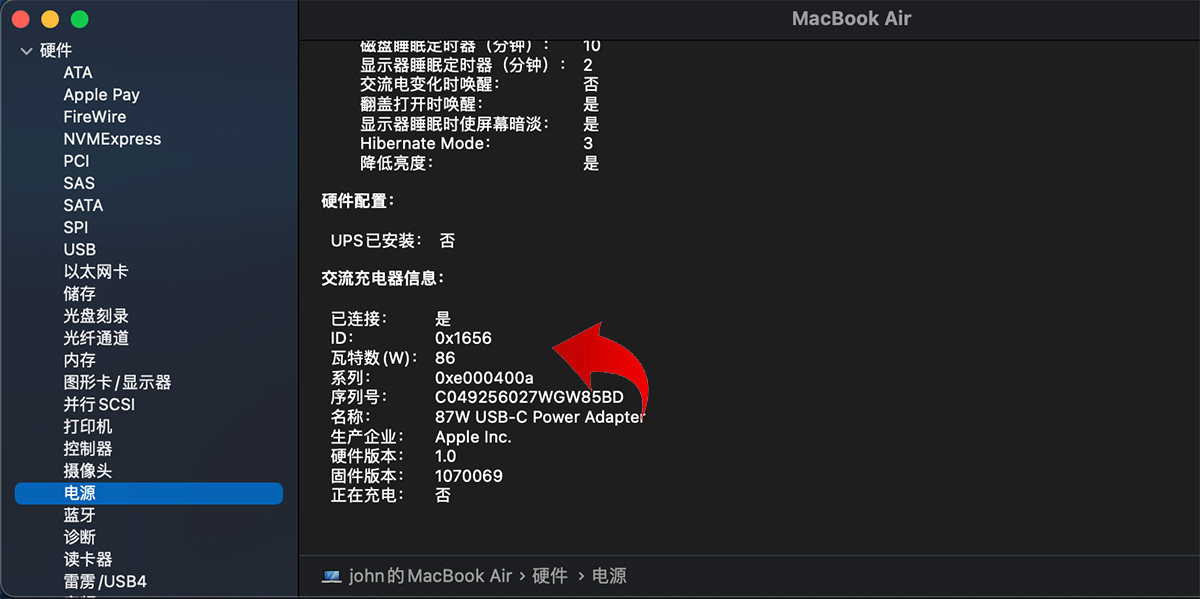Open 图形卡/显示器 section
Viewport: 1200px width, 599px height.
(117, 382)
